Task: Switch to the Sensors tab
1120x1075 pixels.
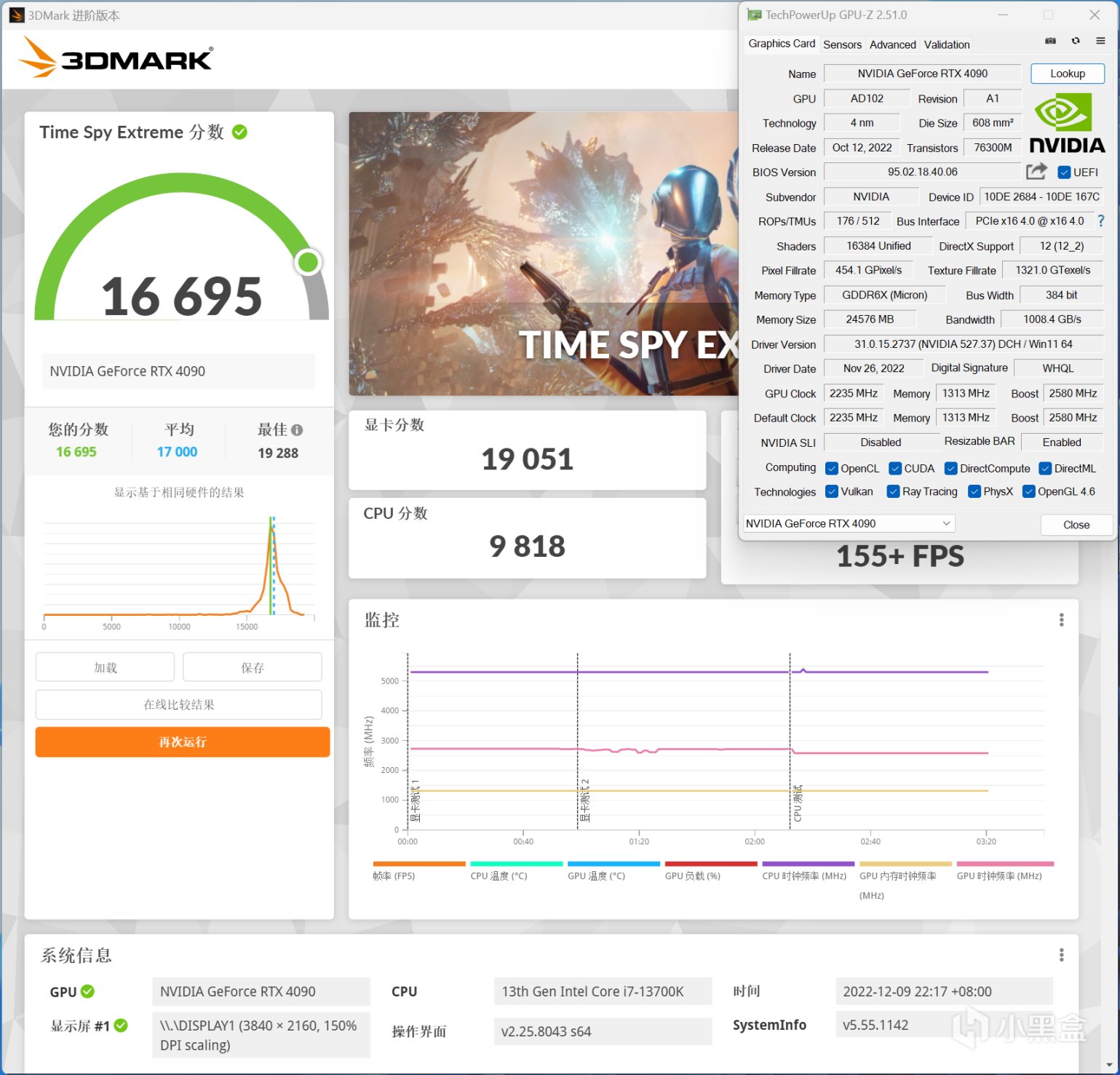Action: tap(842, 44)
